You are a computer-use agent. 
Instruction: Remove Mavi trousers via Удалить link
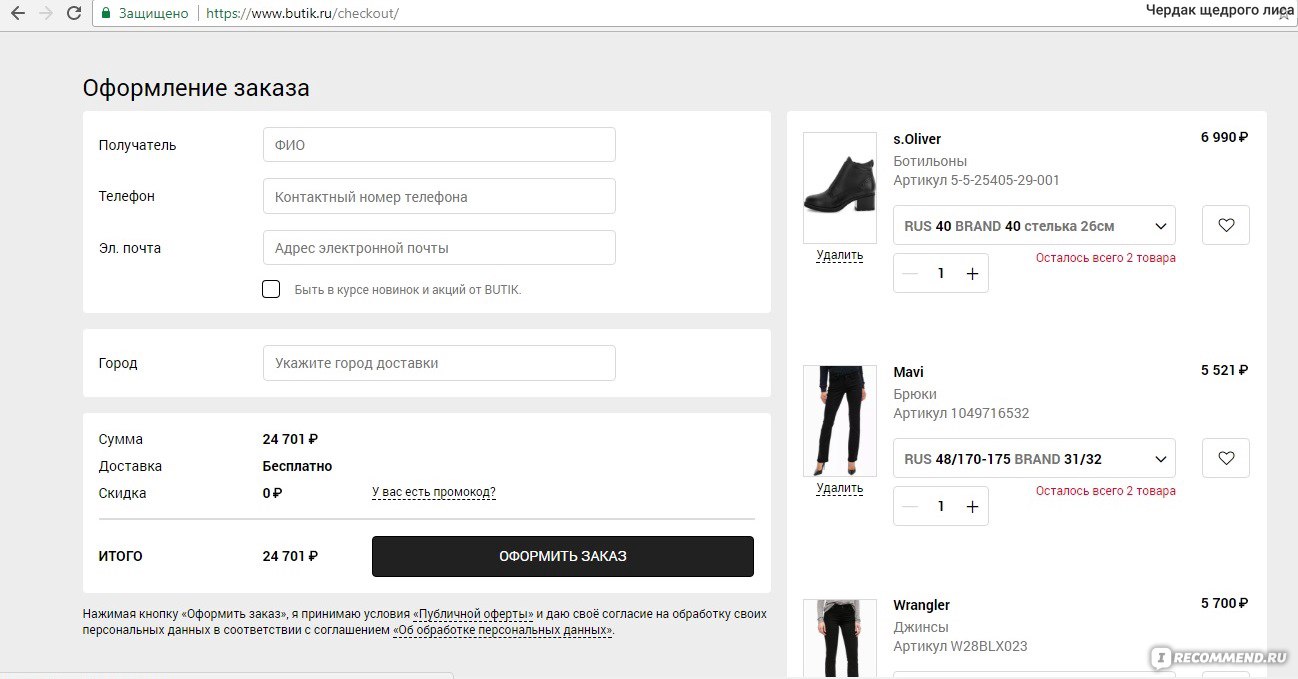(x=839, y=488)
